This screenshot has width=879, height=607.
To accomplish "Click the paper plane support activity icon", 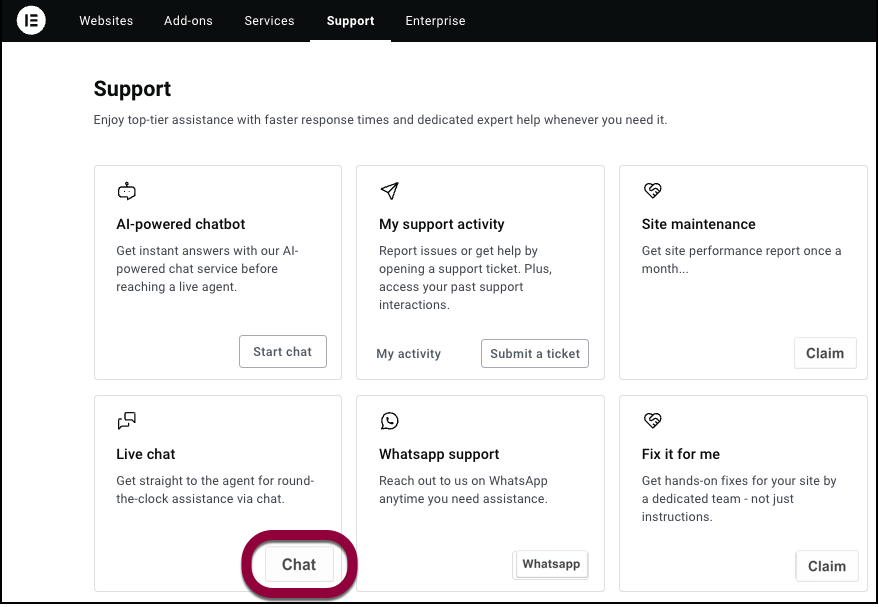I will [389, 191].
